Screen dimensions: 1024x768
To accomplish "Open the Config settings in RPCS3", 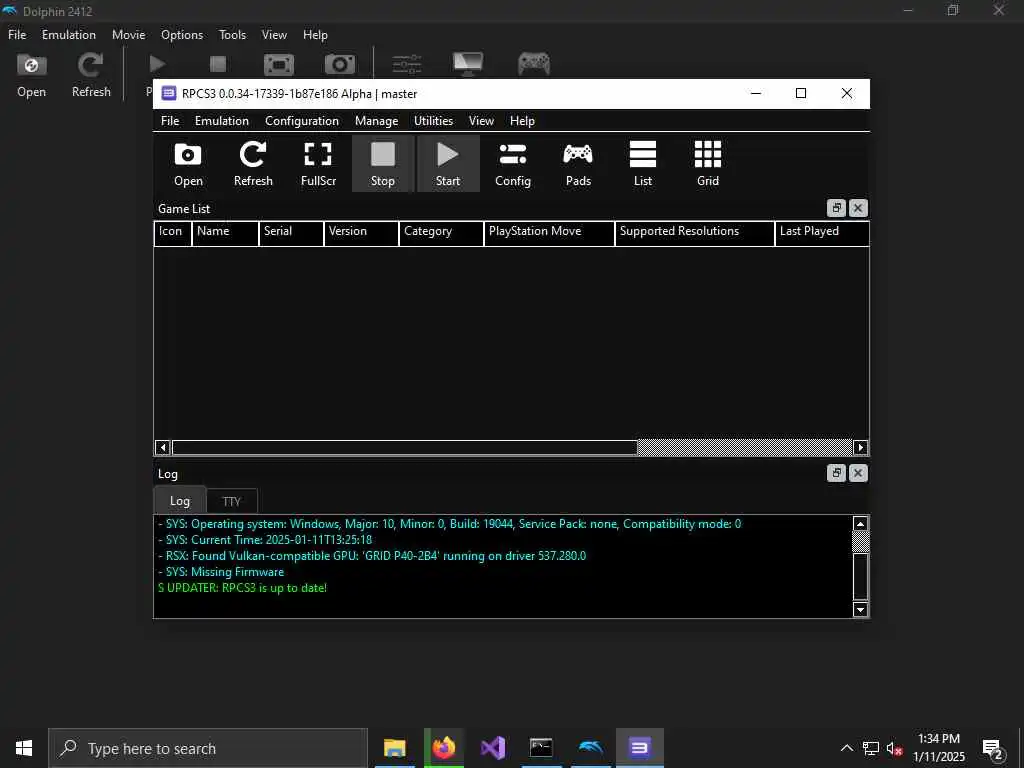I will coord(513,163).
